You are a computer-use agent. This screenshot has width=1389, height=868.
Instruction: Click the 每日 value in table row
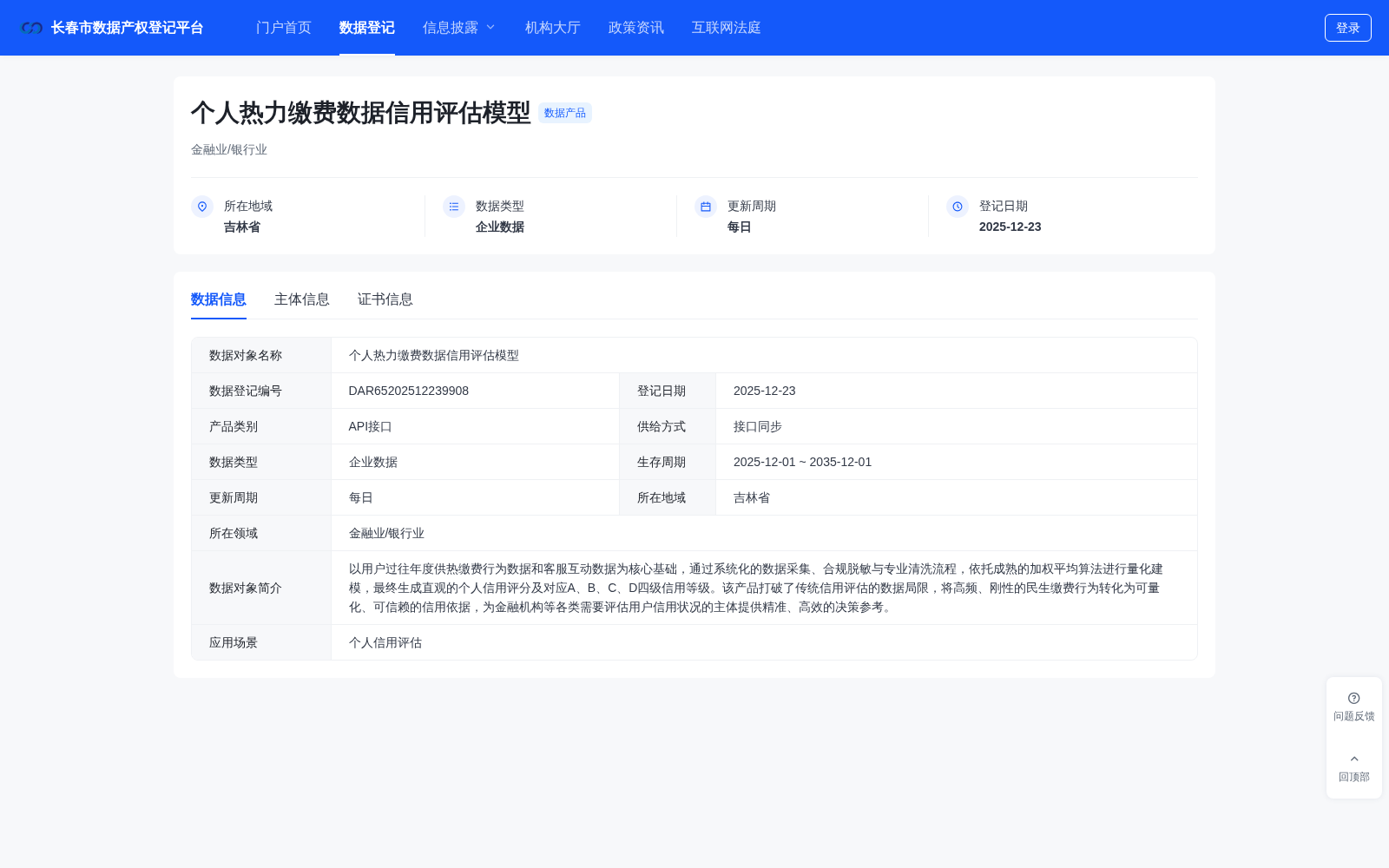361,497
